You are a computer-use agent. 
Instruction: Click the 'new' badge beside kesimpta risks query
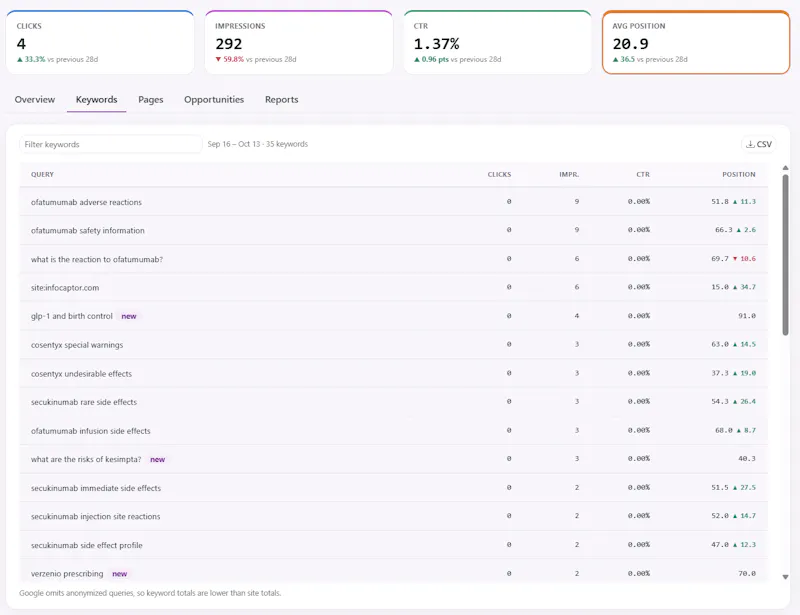(157, 460)
